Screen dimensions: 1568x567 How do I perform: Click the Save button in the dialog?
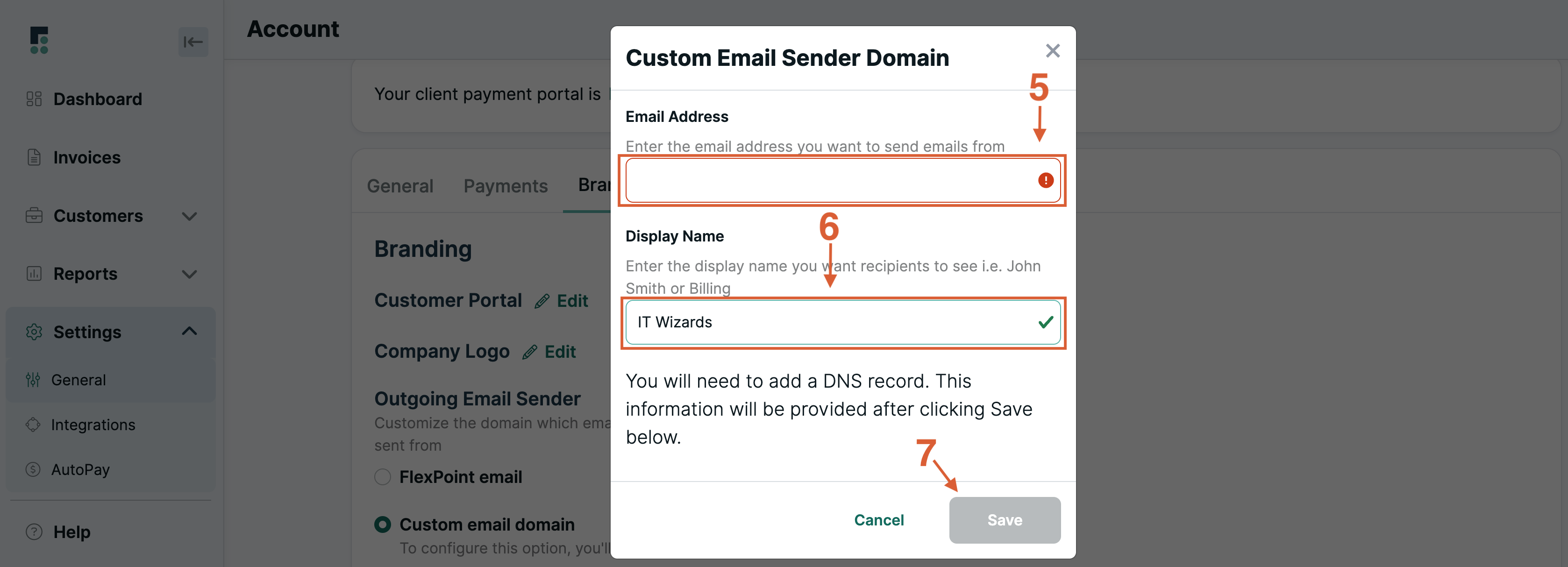pyautogui.click(x=1004, y=520)
